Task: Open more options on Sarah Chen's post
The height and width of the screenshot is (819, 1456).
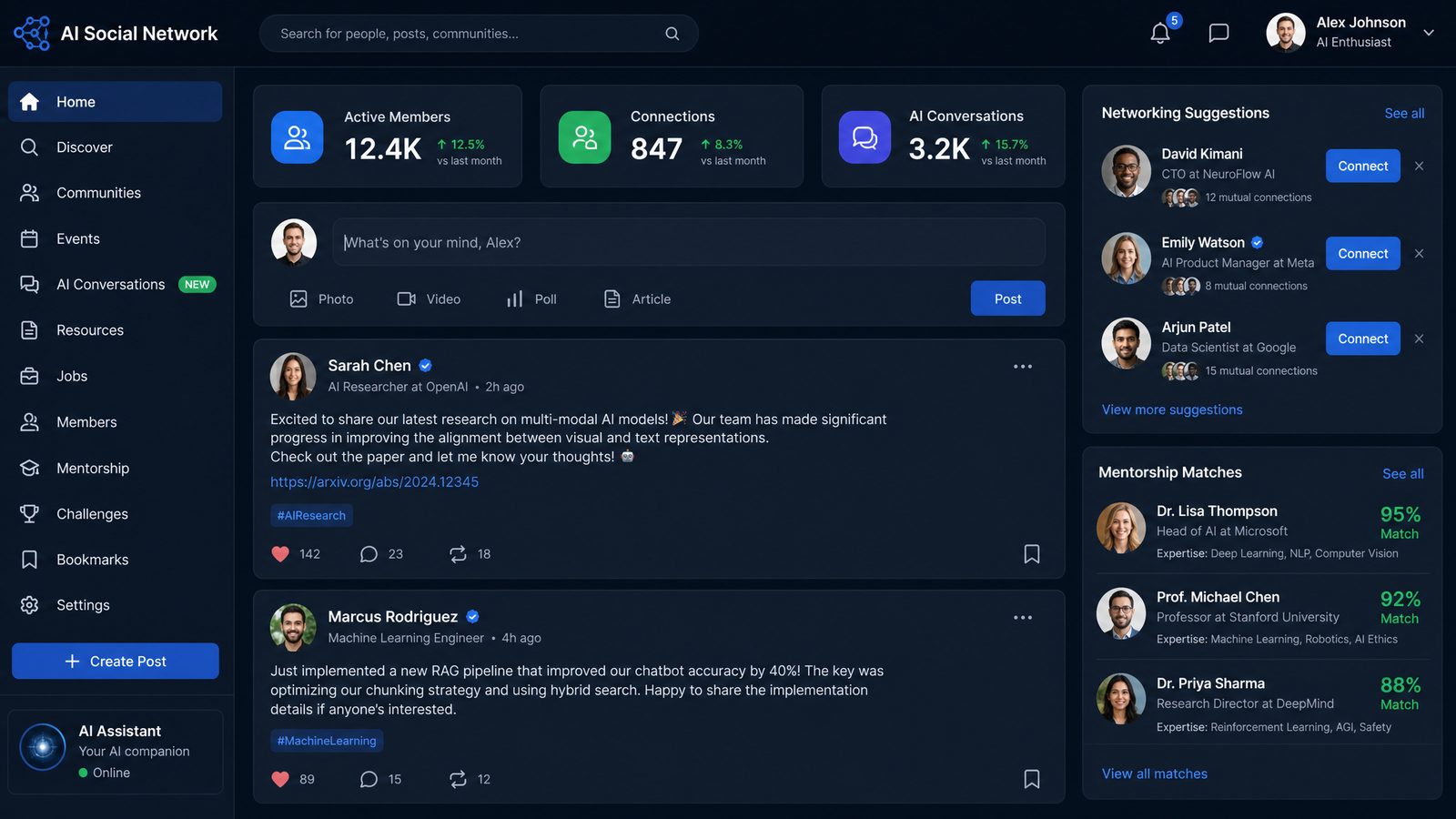Action: click(1023, 367)
